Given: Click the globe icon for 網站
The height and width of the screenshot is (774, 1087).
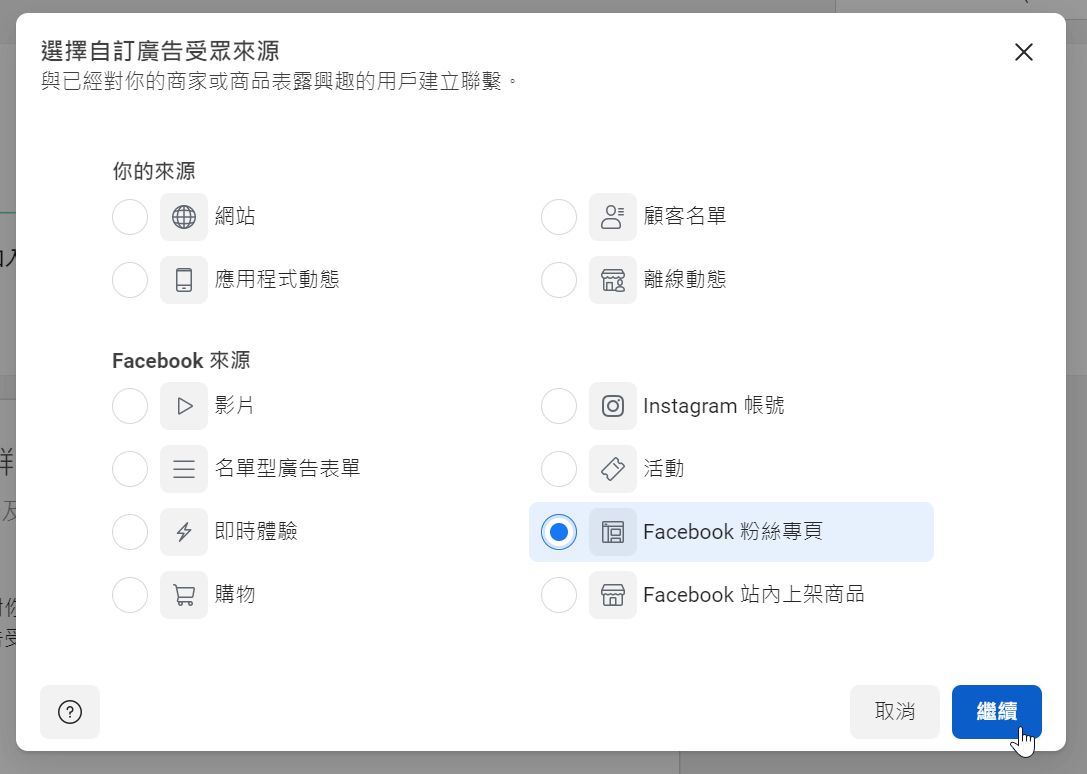Looking at the screenshot, I should click(184, 217).
